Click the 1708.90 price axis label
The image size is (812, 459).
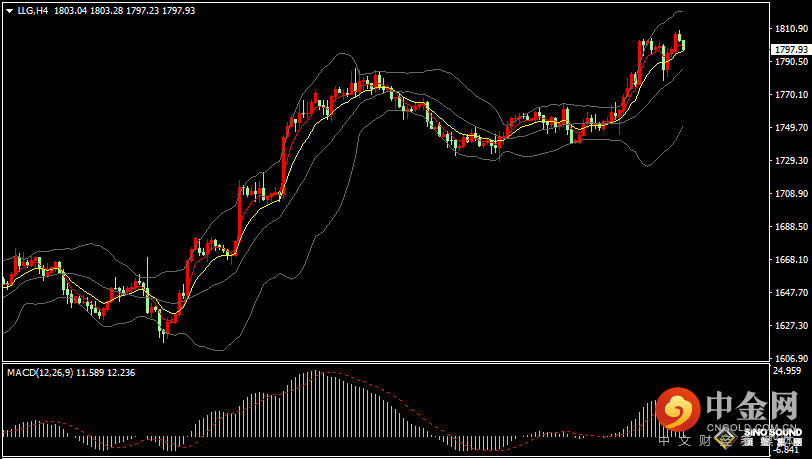point(790,194)
